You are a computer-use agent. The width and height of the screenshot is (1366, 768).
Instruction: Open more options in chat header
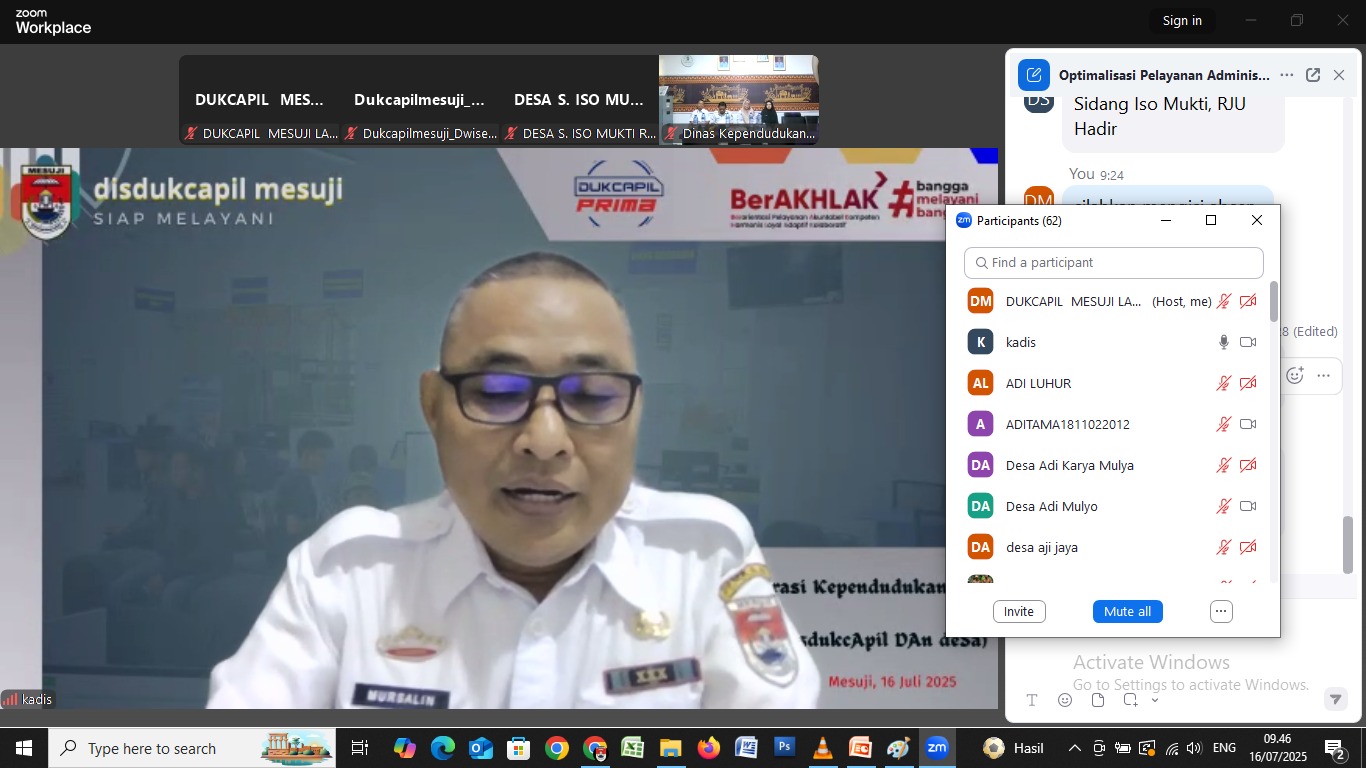[x=1287, y=75]
